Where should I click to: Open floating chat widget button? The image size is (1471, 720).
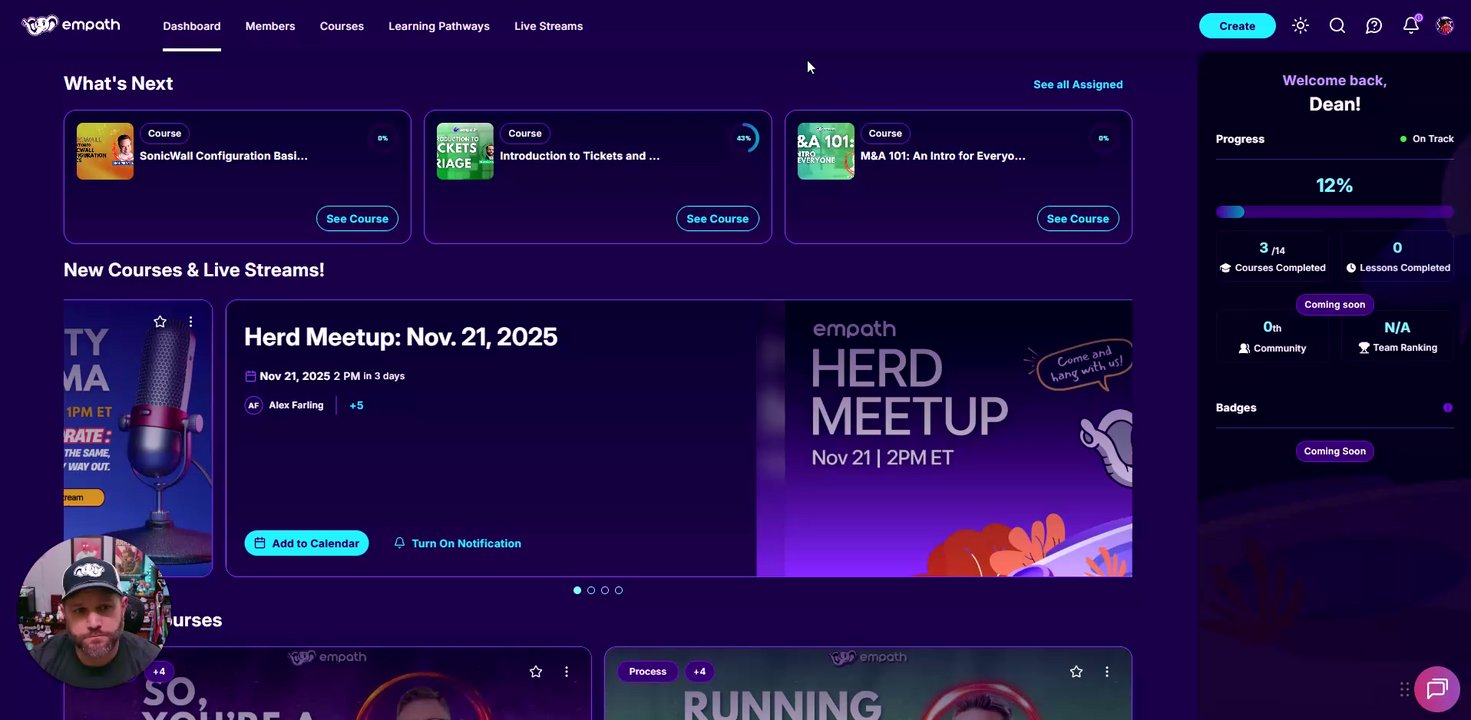(x=1437, y=688)
